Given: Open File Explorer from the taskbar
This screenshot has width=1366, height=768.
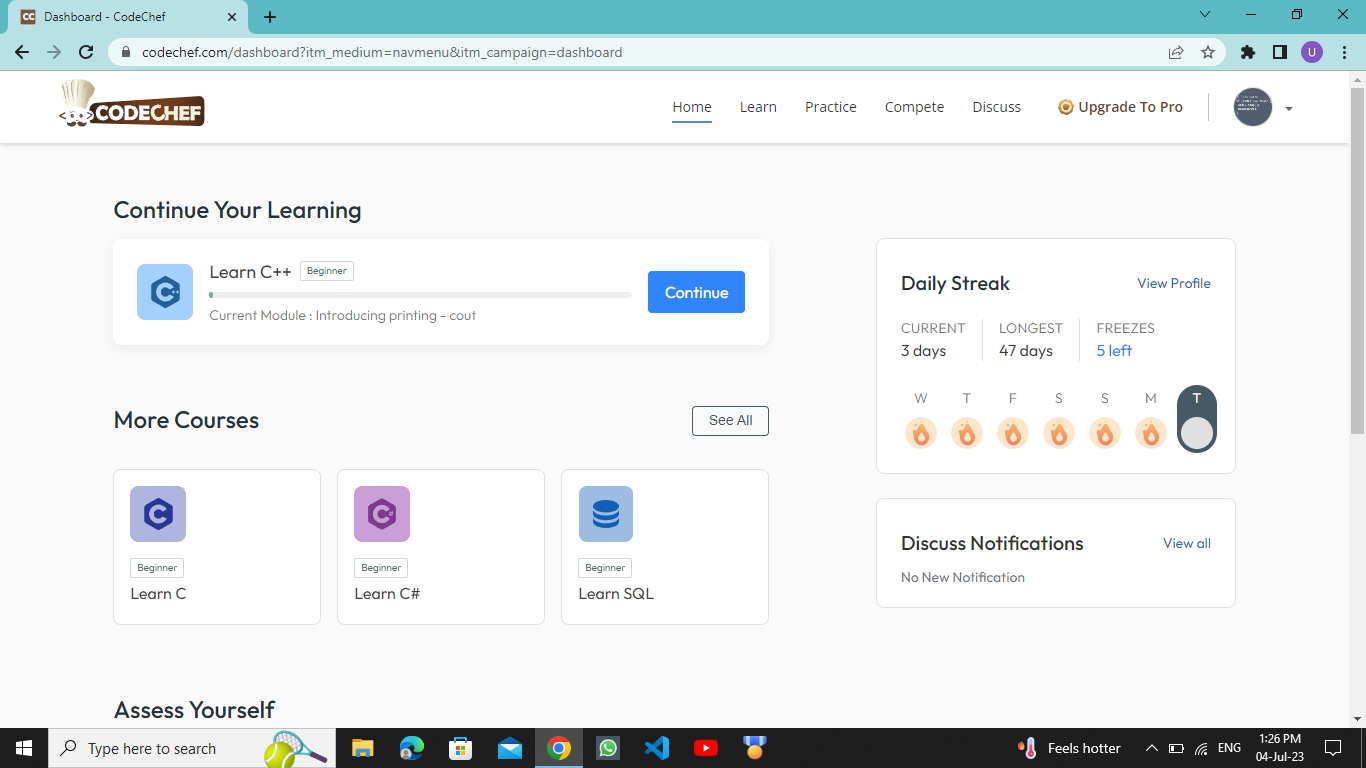Looking at the screenshot, I should [362, 748].
